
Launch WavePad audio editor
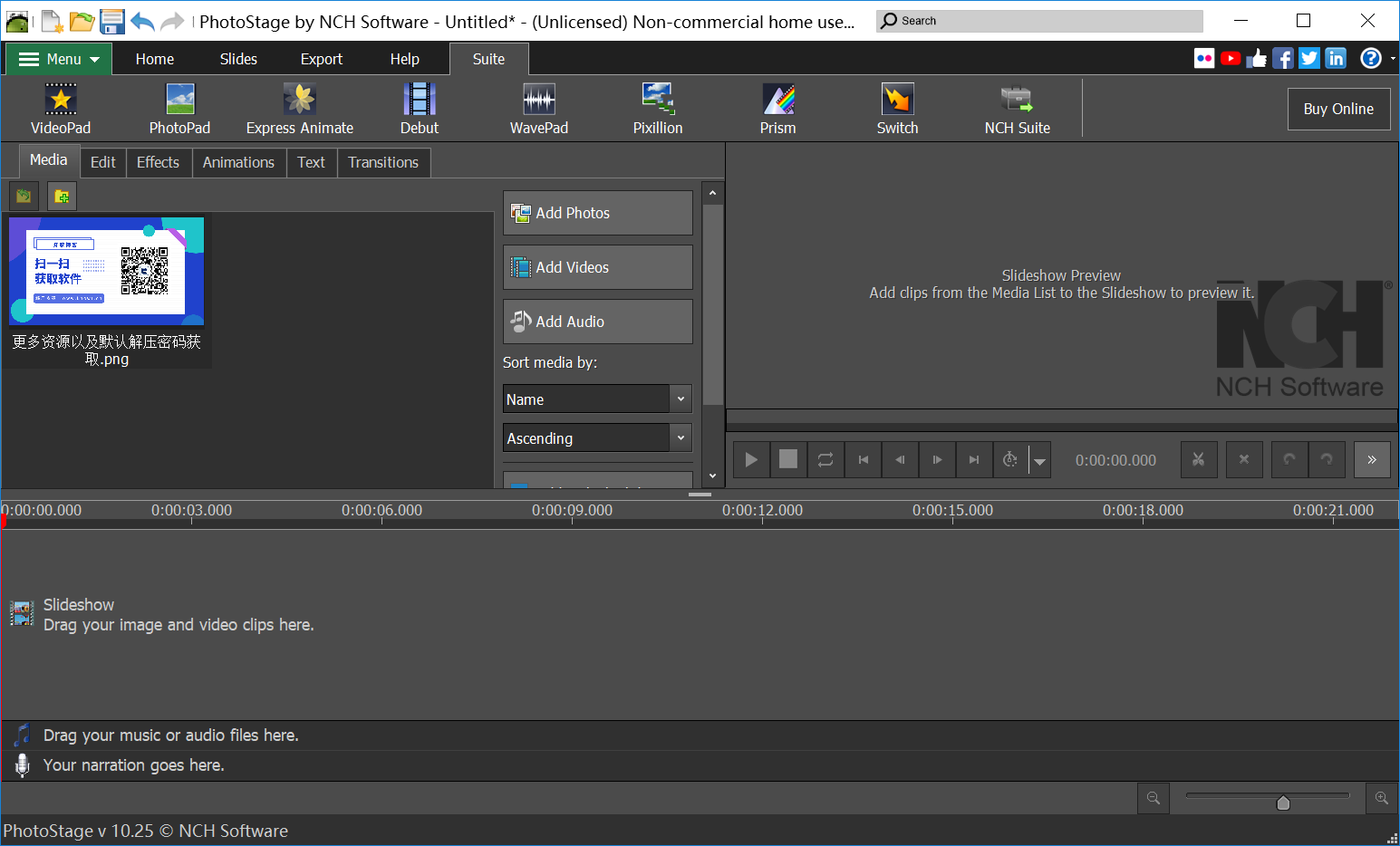click(539, 109)
